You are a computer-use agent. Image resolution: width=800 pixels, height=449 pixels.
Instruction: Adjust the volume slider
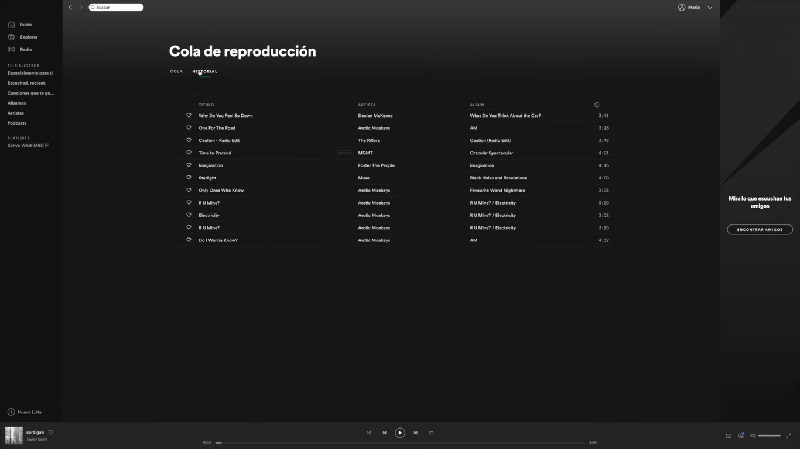(769, 435)
